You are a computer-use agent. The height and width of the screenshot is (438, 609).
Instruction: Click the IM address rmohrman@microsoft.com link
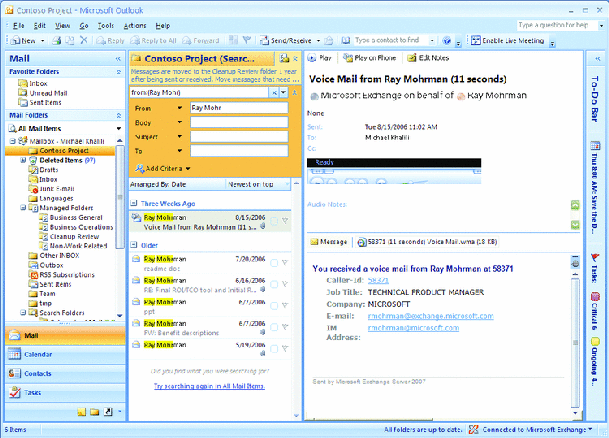pos(413,328)
